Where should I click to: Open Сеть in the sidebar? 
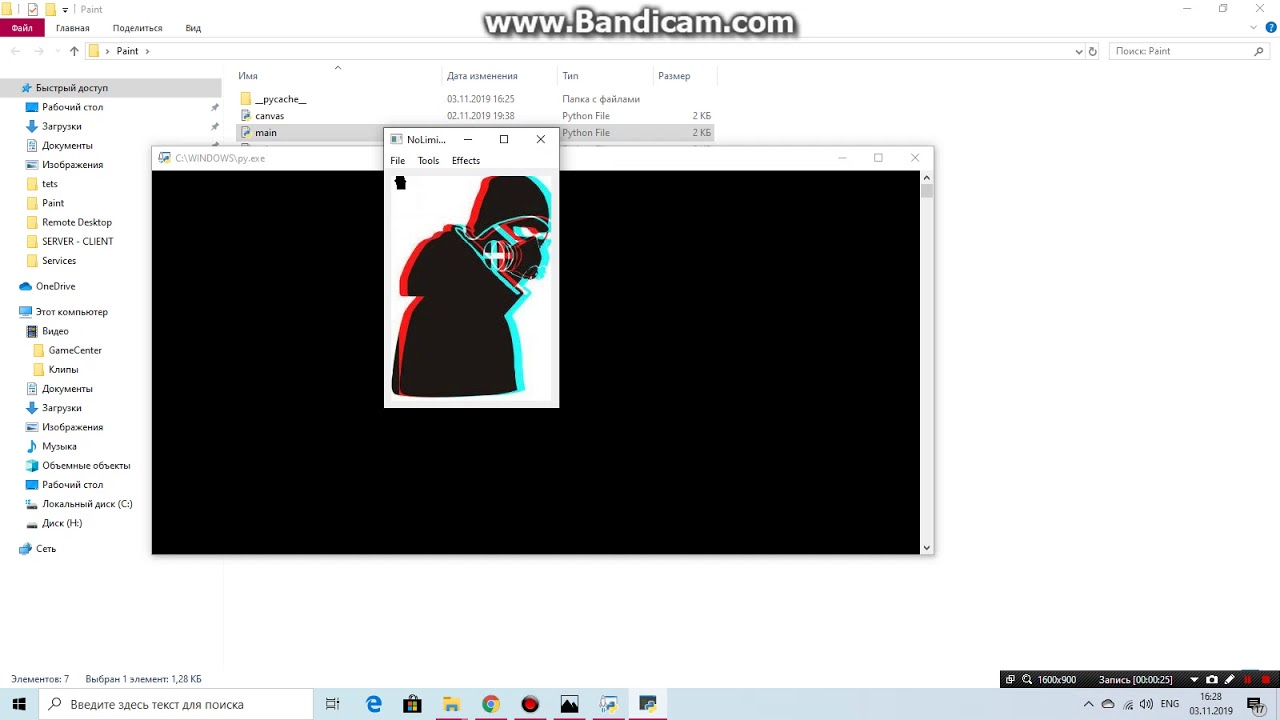coord(46,549)
